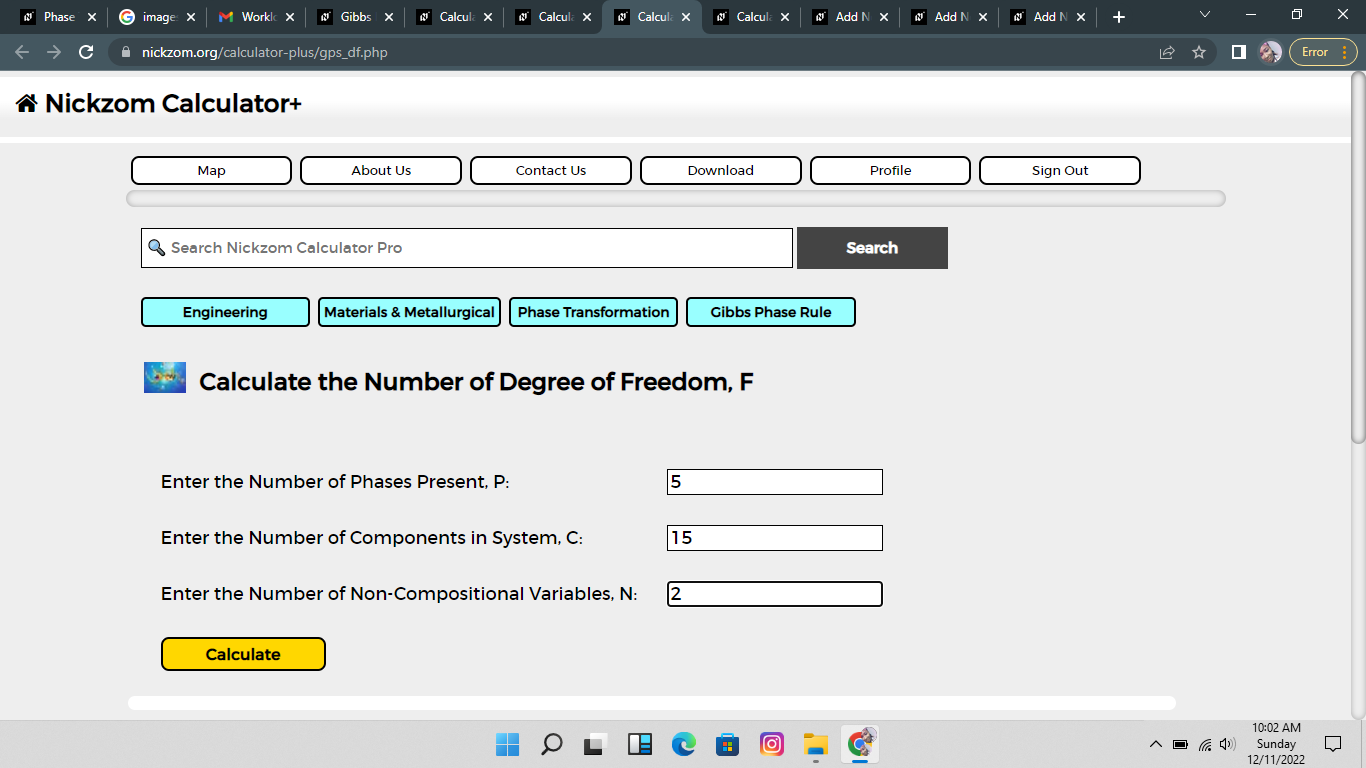
Task: Switch to the Google images tab
Action: coord(158,17)
